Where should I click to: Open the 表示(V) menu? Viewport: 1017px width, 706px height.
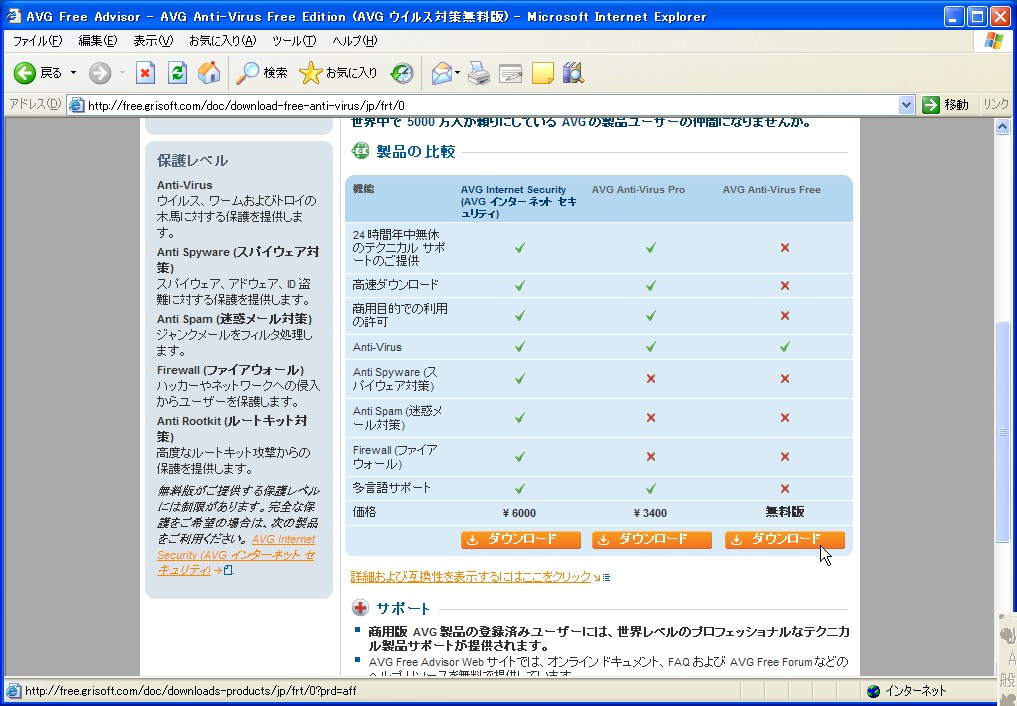tap(153, 41)
